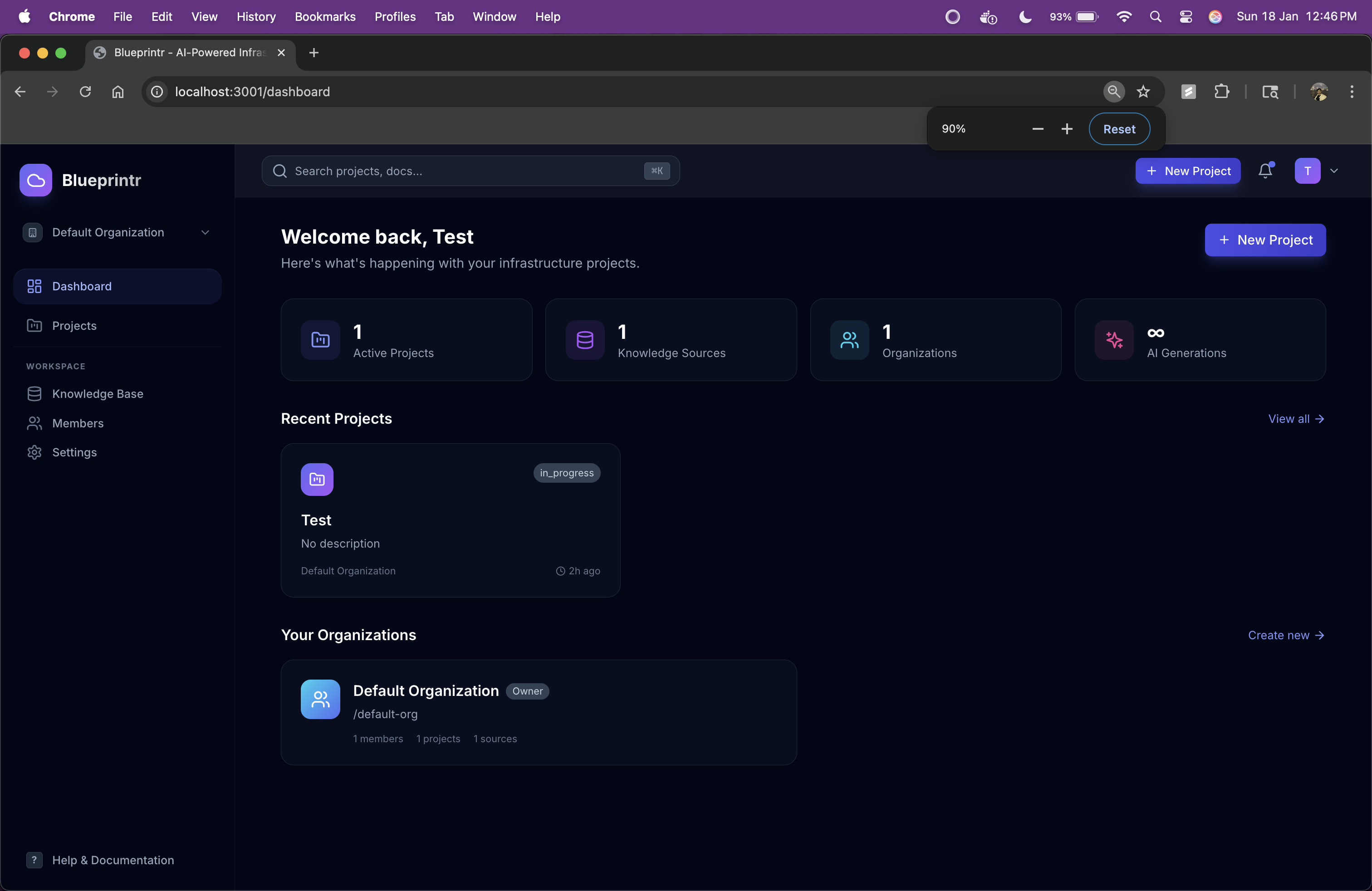Click the Default Organization avatar icon
The width and height of the screenshot is (1372, 891).
click(320, 699)
